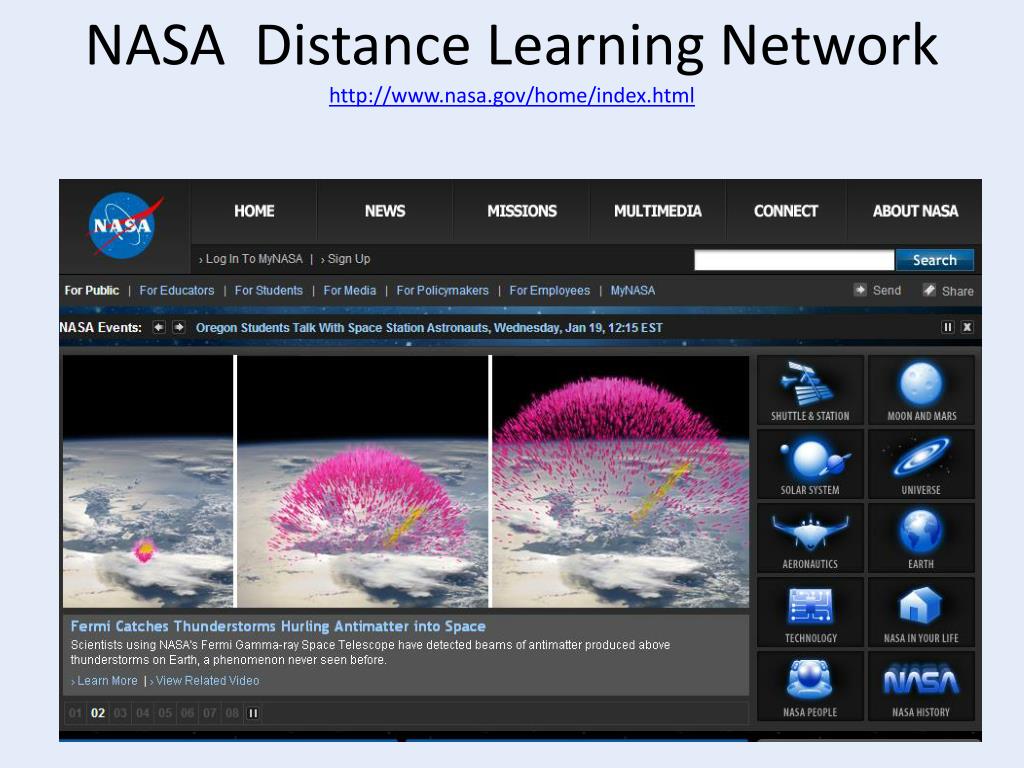Click the Sign Up link
Image resolution: width=1024 pixels, height=768 pixels.
[x=347, y=259]
